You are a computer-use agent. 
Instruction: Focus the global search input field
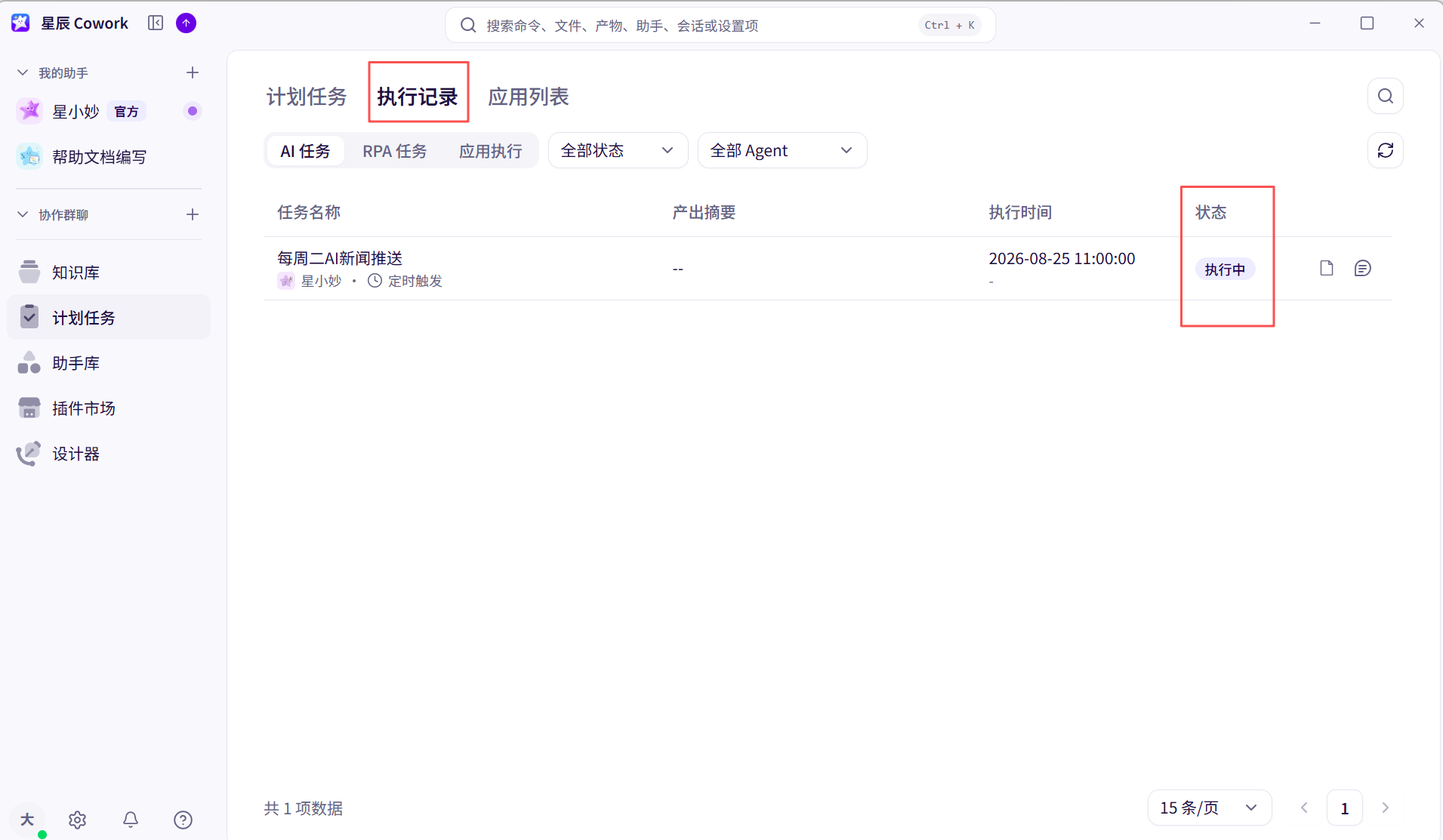[x=720, y=25]
